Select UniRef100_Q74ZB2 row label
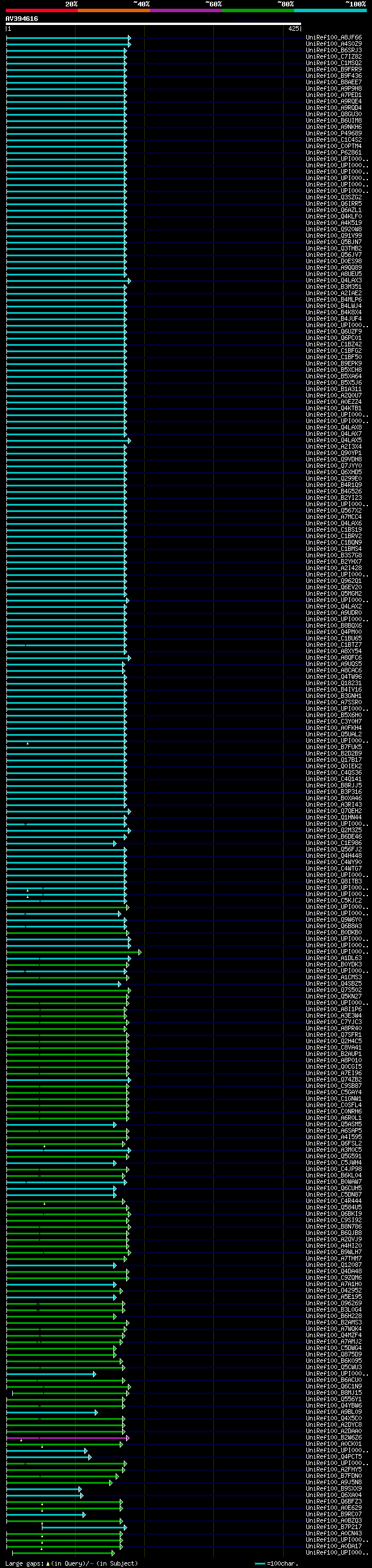This screenshot has height=1568, width=372. click(334, 1079)
